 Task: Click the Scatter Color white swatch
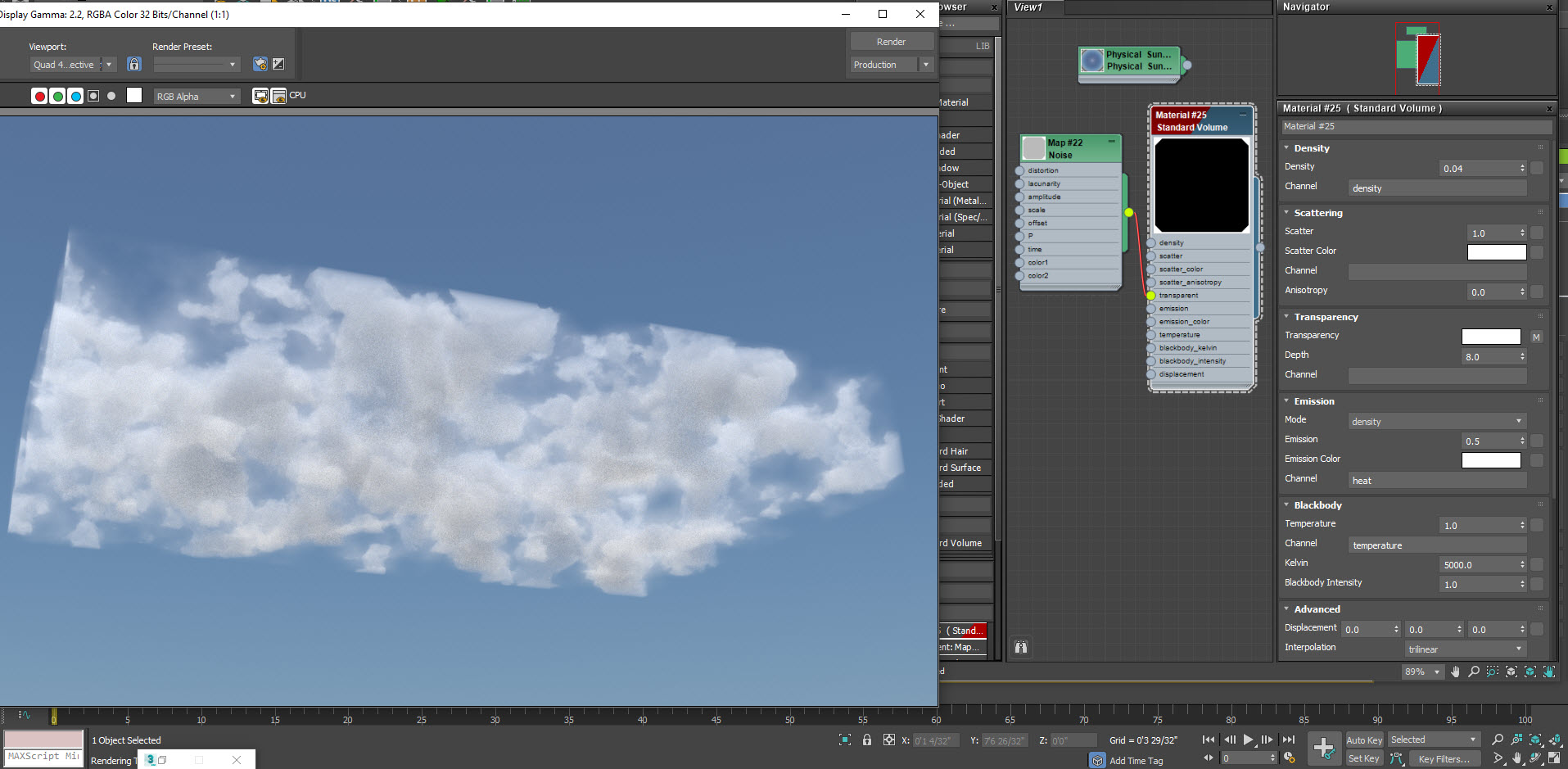(1497, 251)
